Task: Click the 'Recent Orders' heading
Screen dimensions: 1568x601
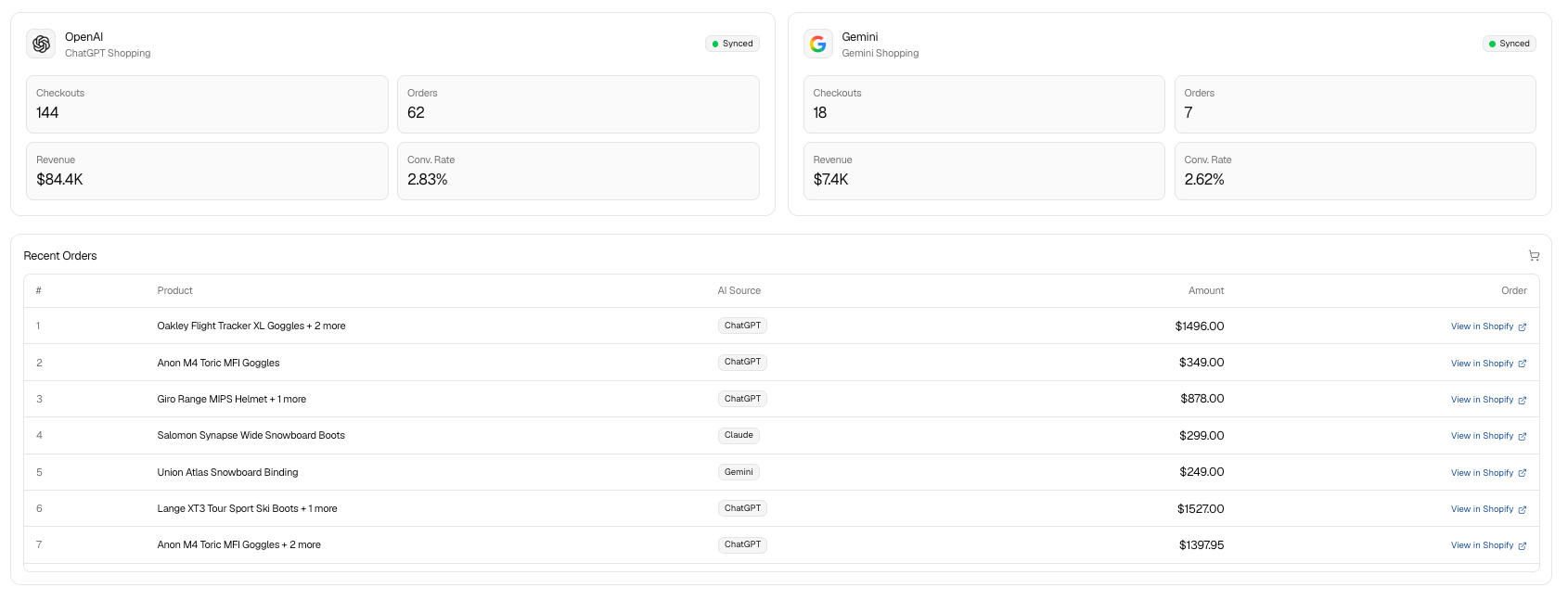Action: [60, 256]
